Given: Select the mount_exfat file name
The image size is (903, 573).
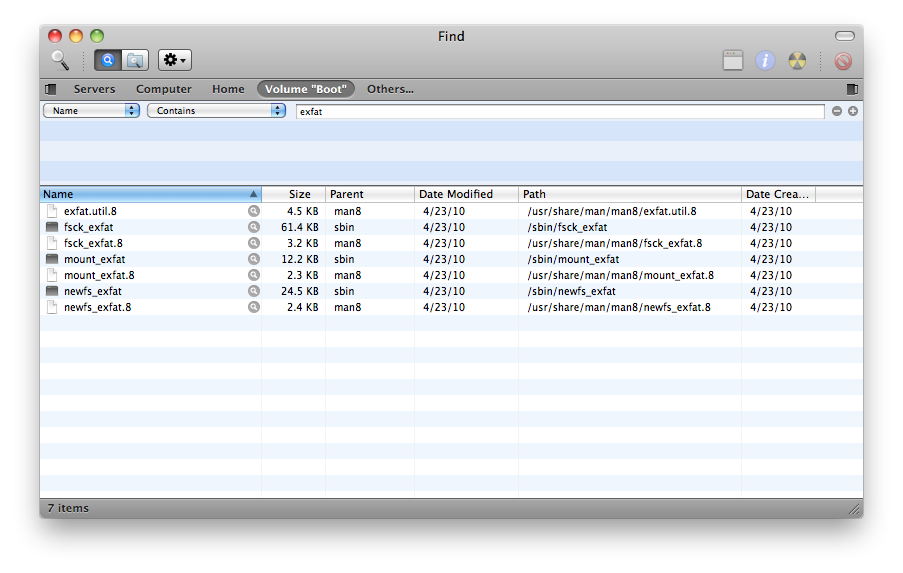Looking at the screenshot, I should (x=94, y=260).
